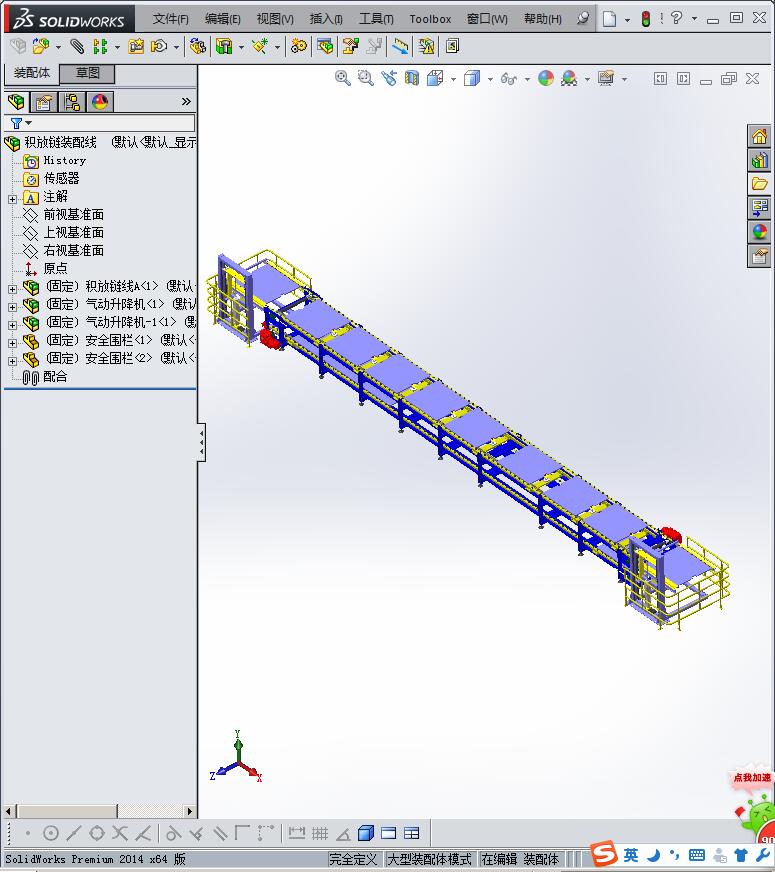The width and height of the screenshot is (775, 872).
Task: Click the Linear Component Pattern icon
Action: click(100, 46)
